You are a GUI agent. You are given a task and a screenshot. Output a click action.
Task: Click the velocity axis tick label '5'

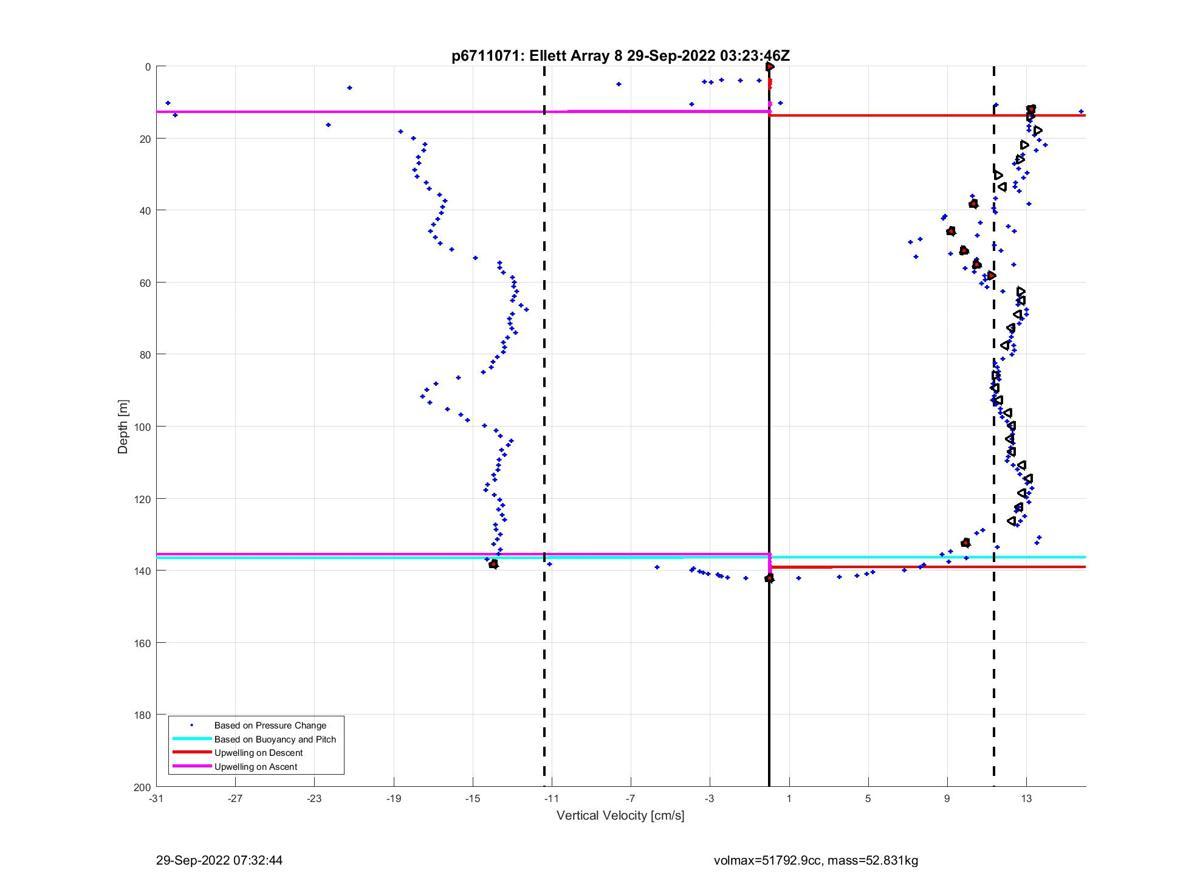click(868, 798)
